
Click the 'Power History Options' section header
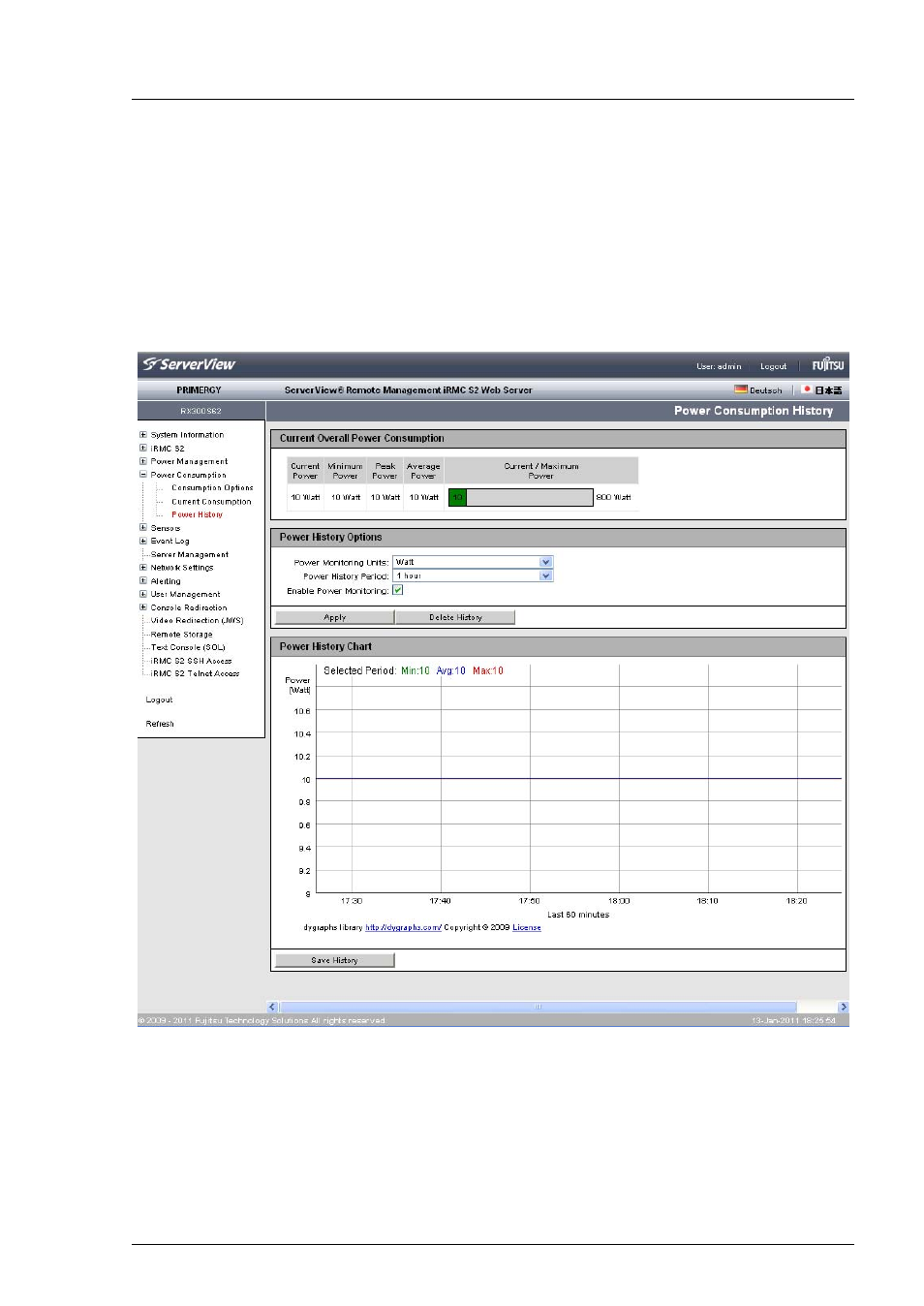point(331,537)
